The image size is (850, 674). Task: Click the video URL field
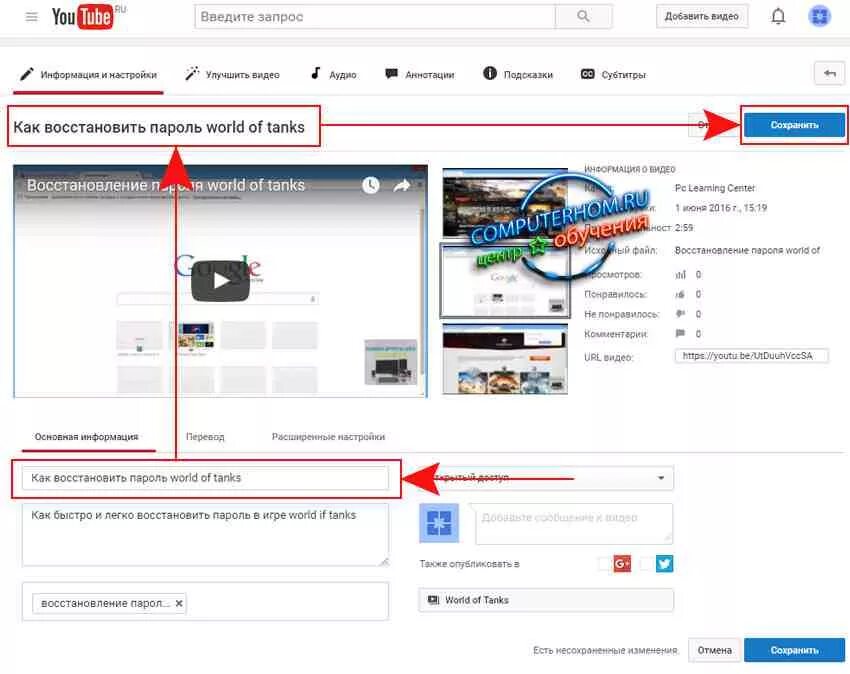coord(751,356)
